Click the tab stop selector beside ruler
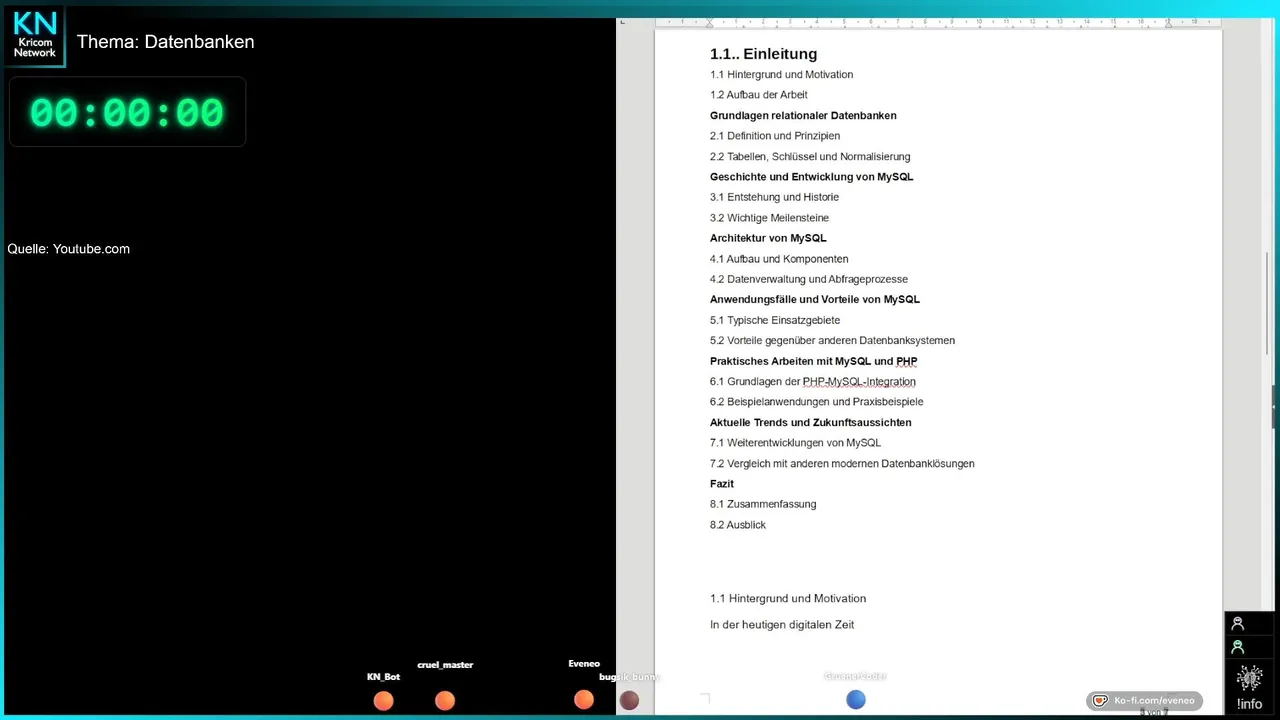This screenshot has height=720, width=1280. point(622,22)
